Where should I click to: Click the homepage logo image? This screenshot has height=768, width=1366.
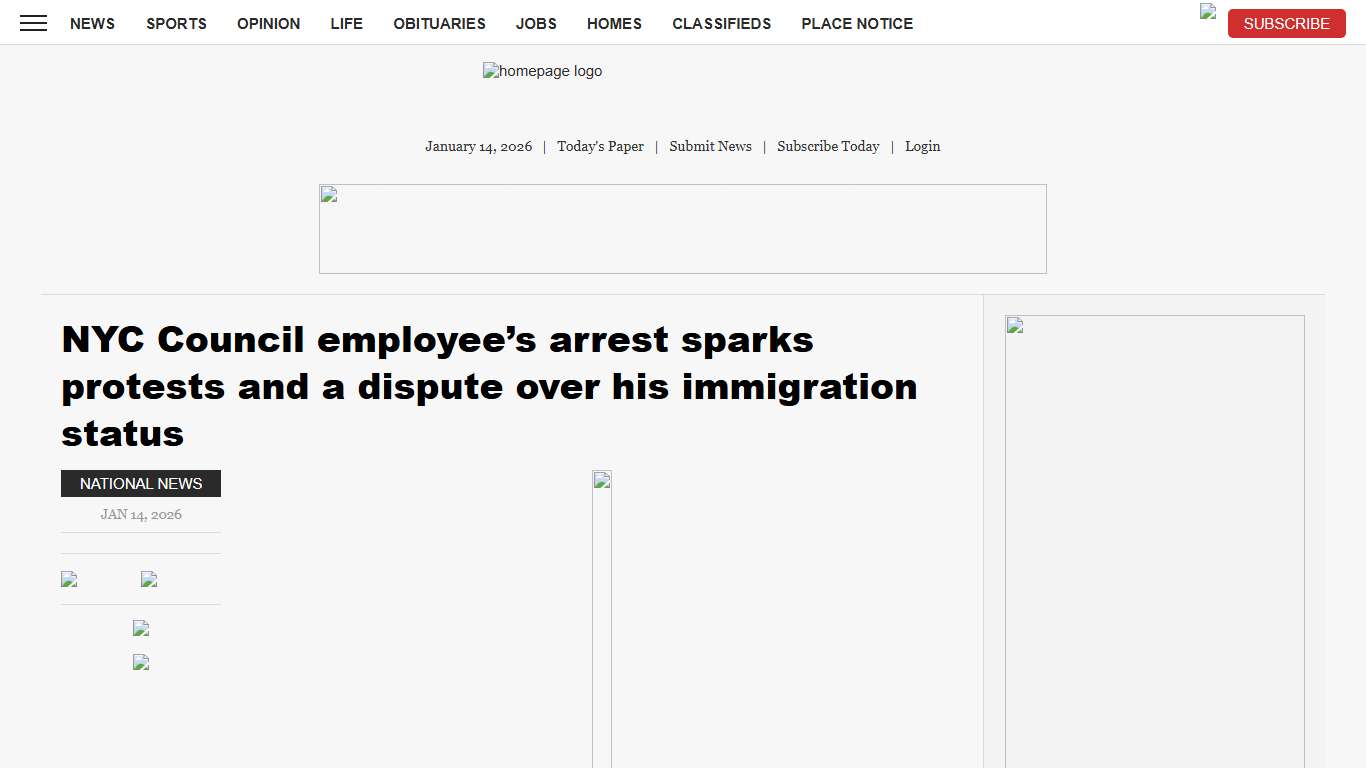(542, 71)
